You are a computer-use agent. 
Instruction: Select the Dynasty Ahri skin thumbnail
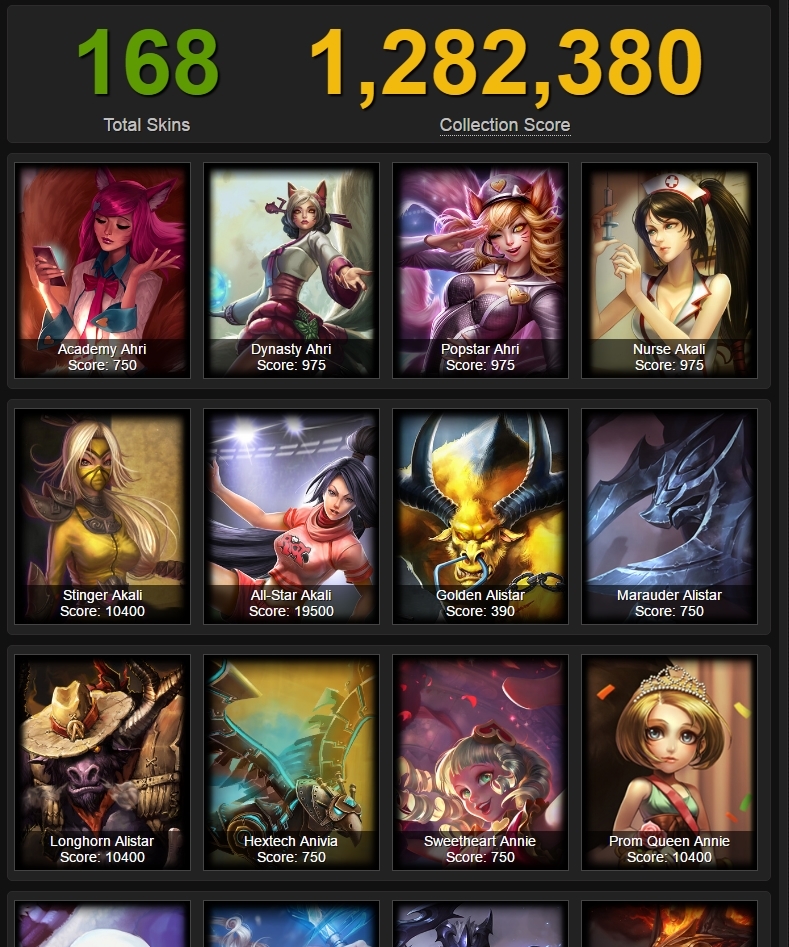point(291,271)
